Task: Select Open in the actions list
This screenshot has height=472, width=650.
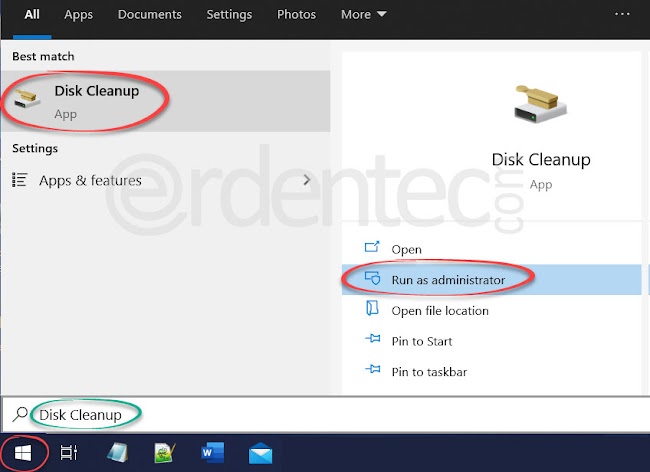Action: 492,249
